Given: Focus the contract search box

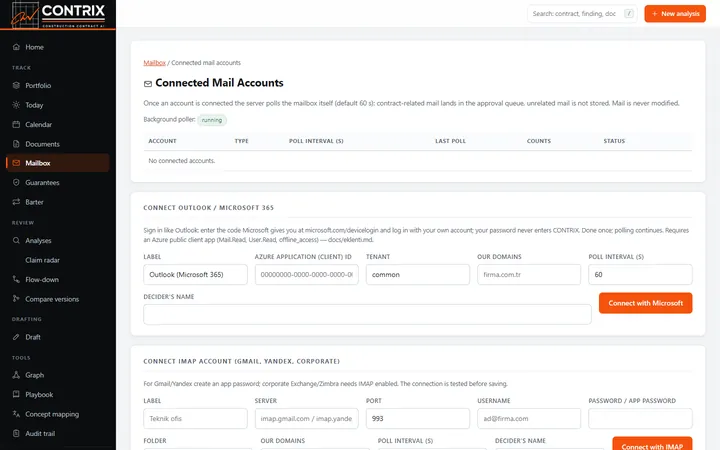Looking at the screenshot, I should click(582, 14).
